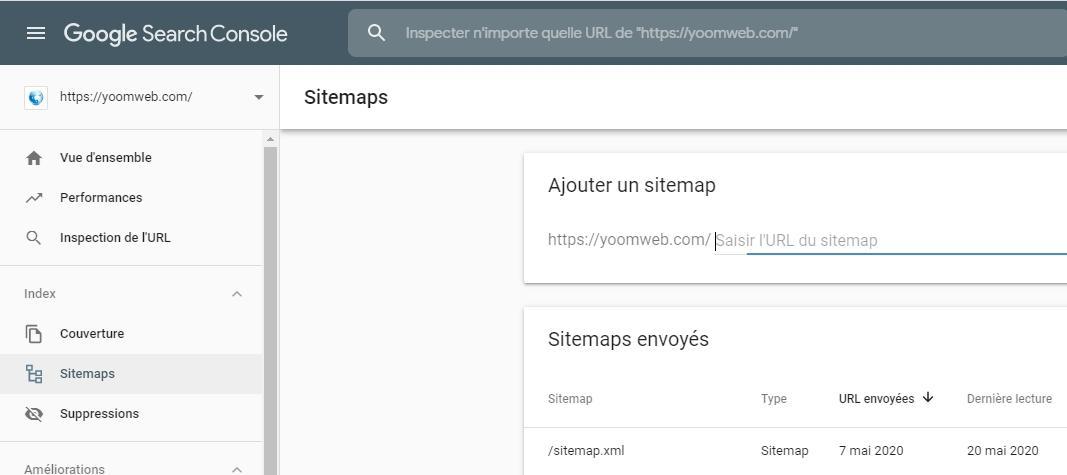Viewport: 1067px width, 475px height.
Task: Sort by Dernière lecture column
Action: [1008, 399]
